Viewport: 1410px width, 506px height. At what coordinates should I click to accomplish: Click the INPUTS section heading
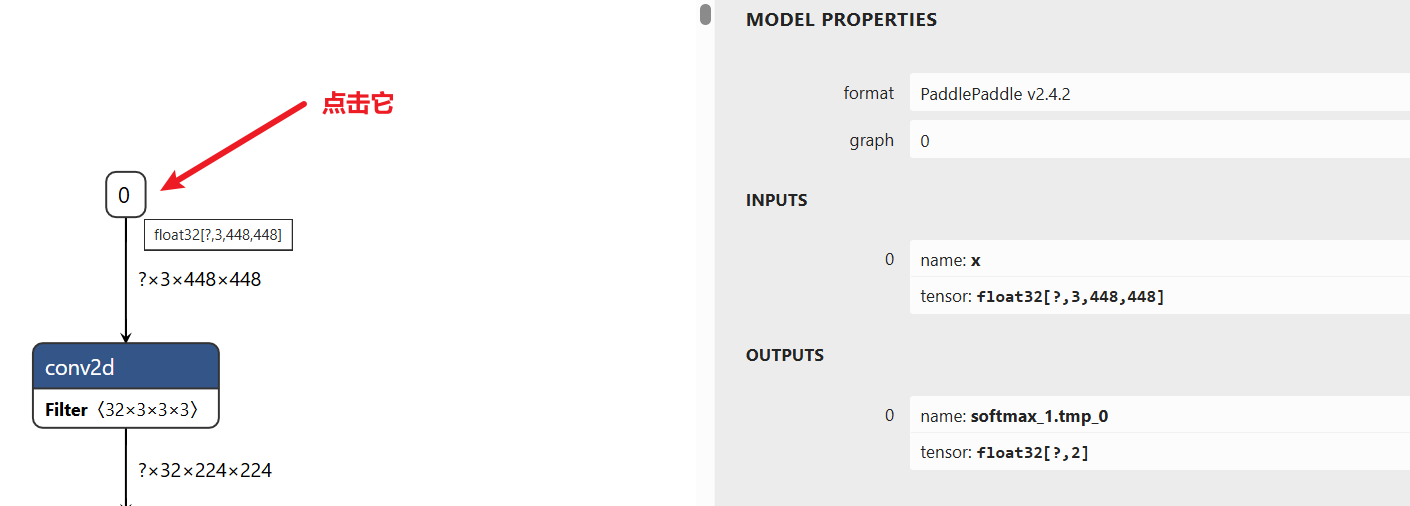click(776, 200)
